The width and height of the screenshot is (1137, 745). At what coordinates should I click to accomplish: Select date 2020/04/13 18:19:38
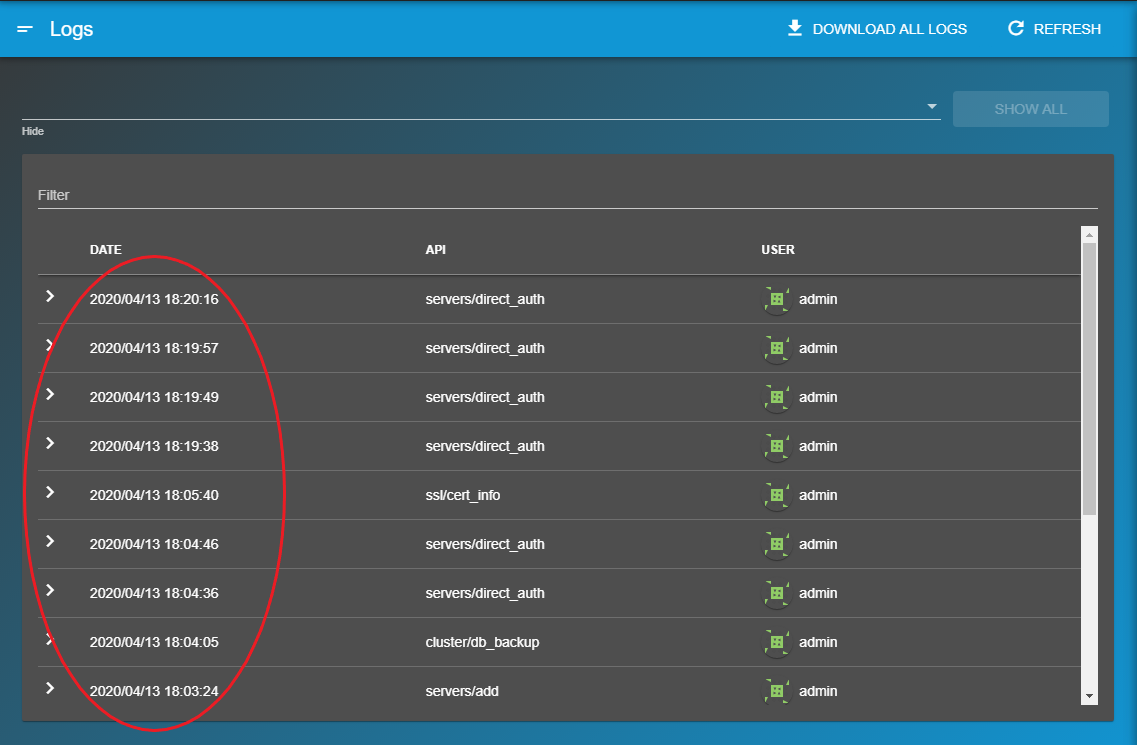pyautogui.click(x=154, y=446)
